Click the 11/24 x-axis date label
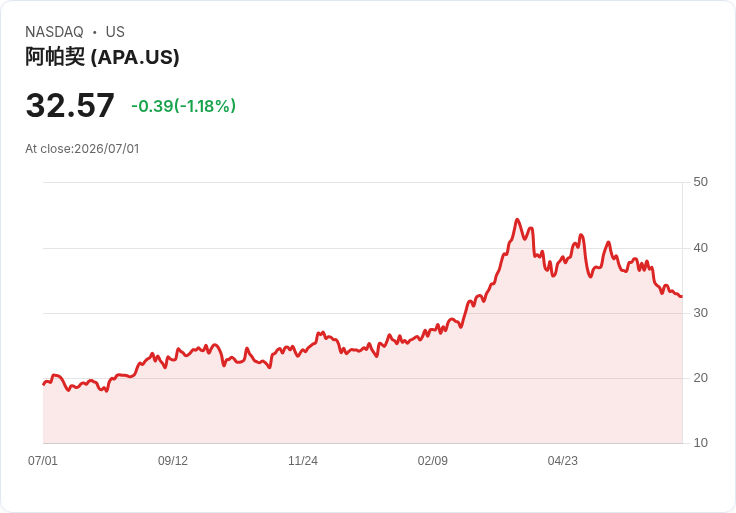The image size is (736, 513). click(303, 461)
